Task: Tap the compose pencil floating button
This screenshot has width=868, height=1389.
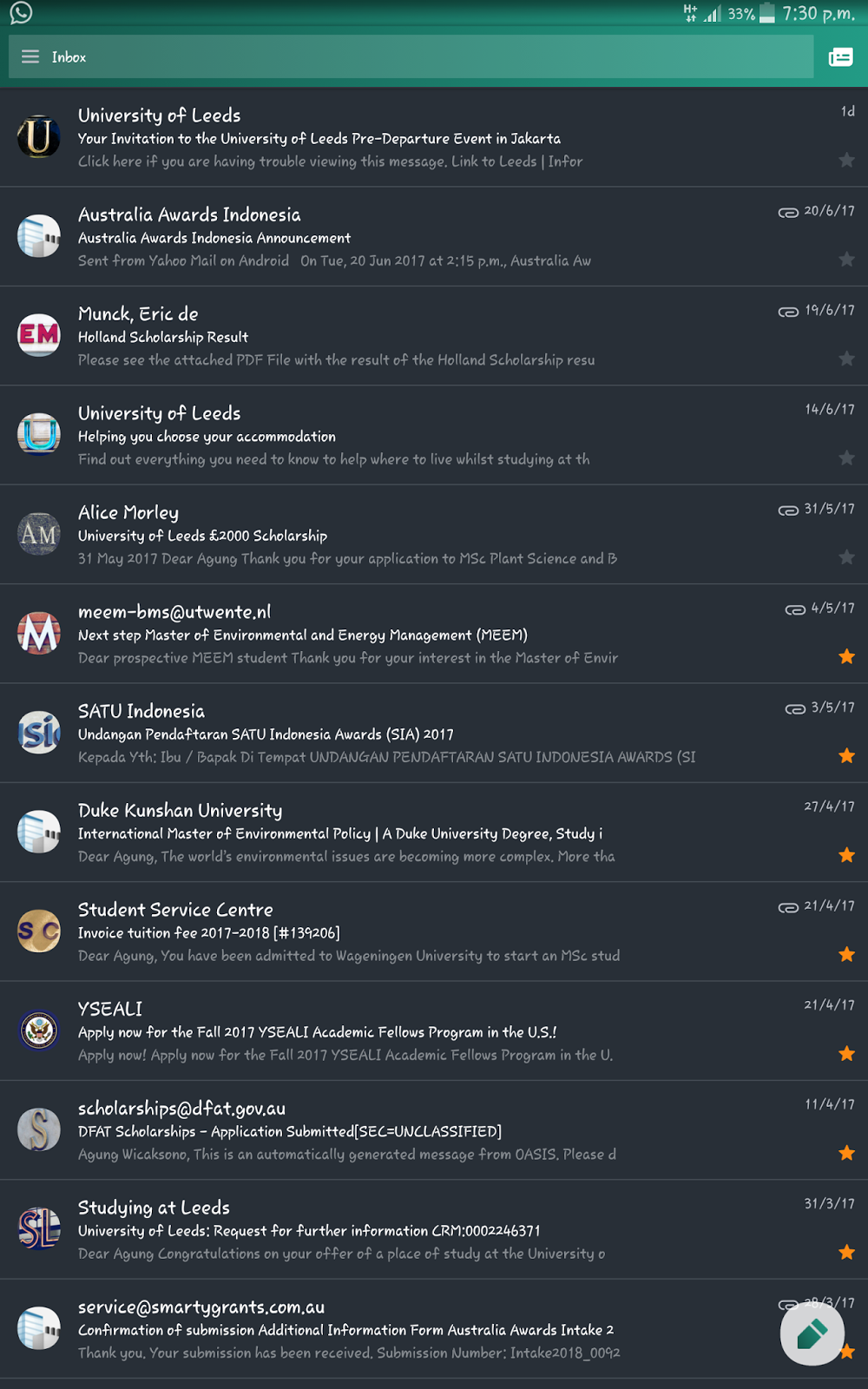Action: [812, 1334]
